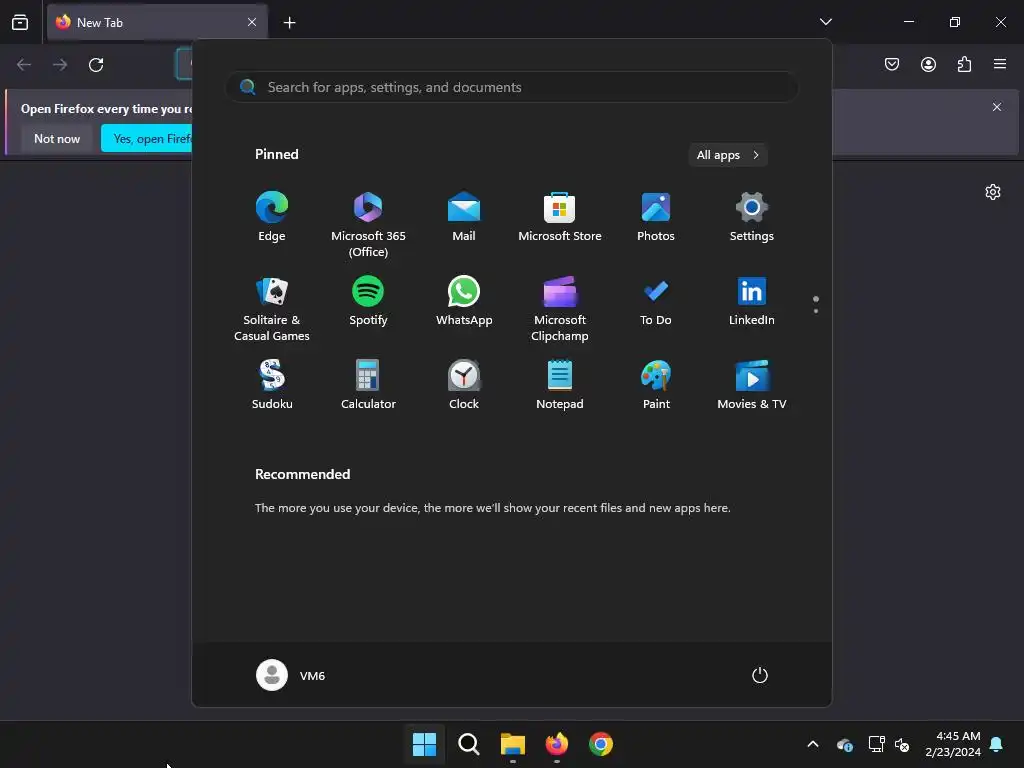Launch the Sudoku game
The image size is (1024, 768).
point(272,385)
